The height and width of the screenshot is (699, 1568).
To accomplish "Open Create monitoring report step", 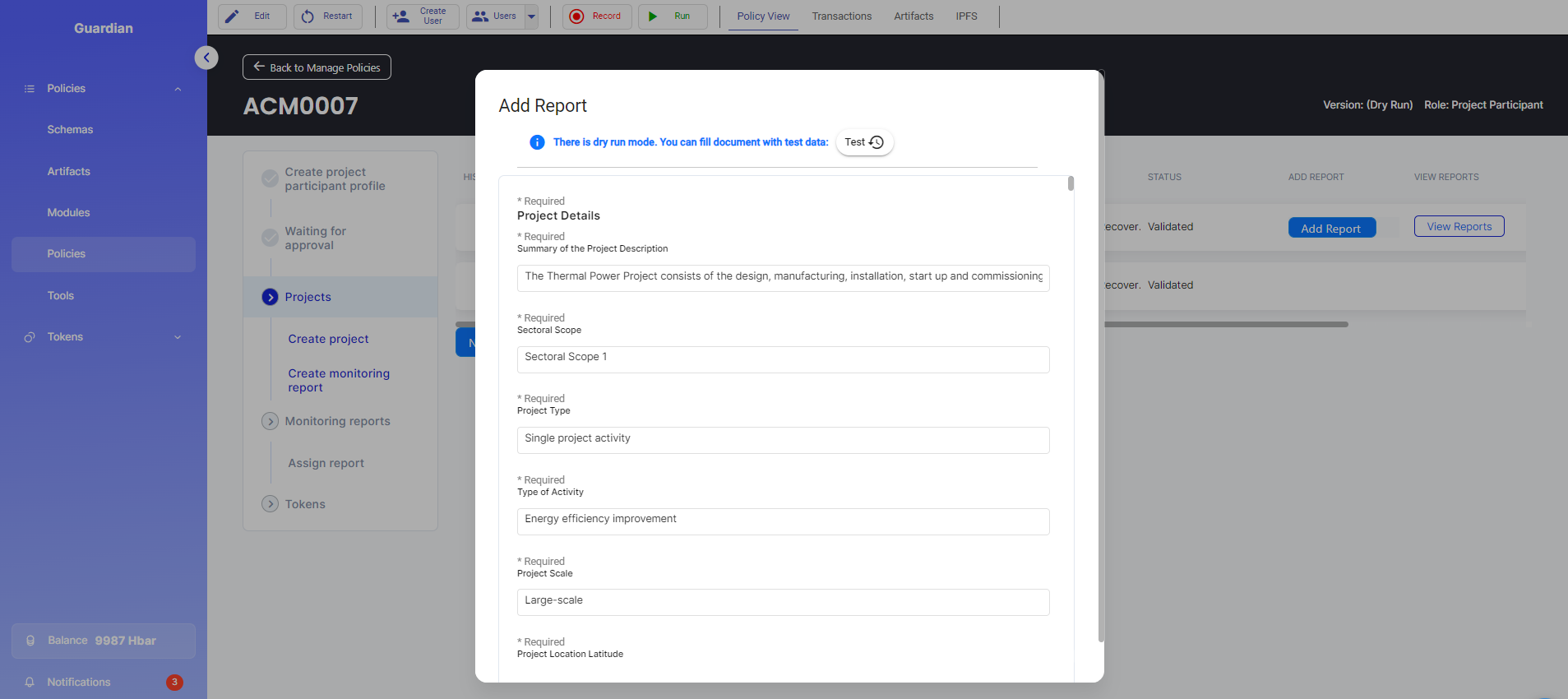I will point(339,380).
